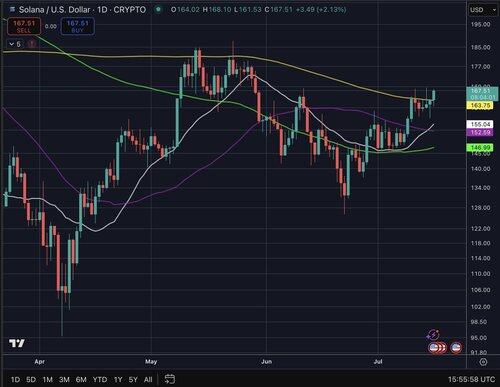Click the close value C167.51
The image size is (500, 387).
pyautogui.click(x=279, y=10)
